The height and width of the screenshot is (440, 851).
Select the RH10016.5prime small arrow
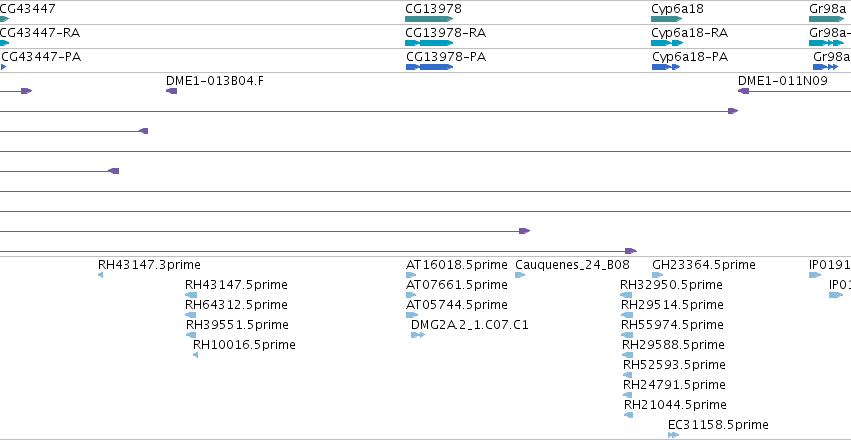click(195, 355)
